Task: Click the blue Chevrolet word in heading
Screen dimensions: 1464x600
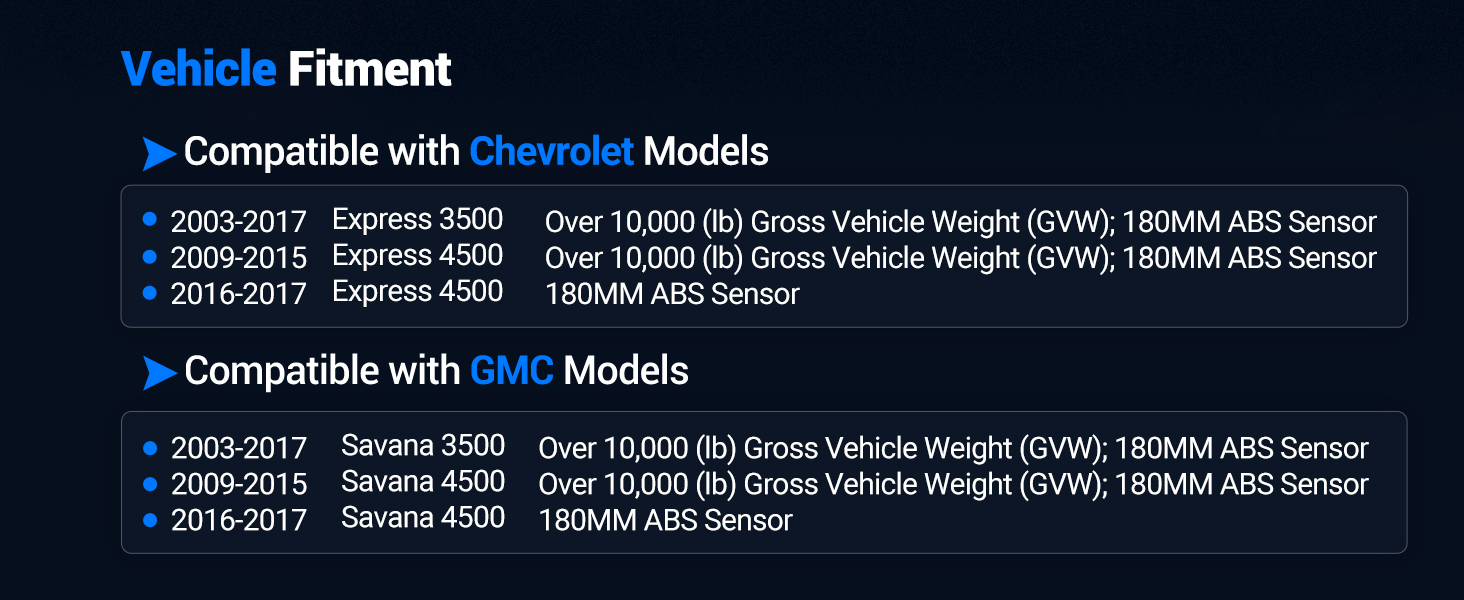Action: click(551, 152)
